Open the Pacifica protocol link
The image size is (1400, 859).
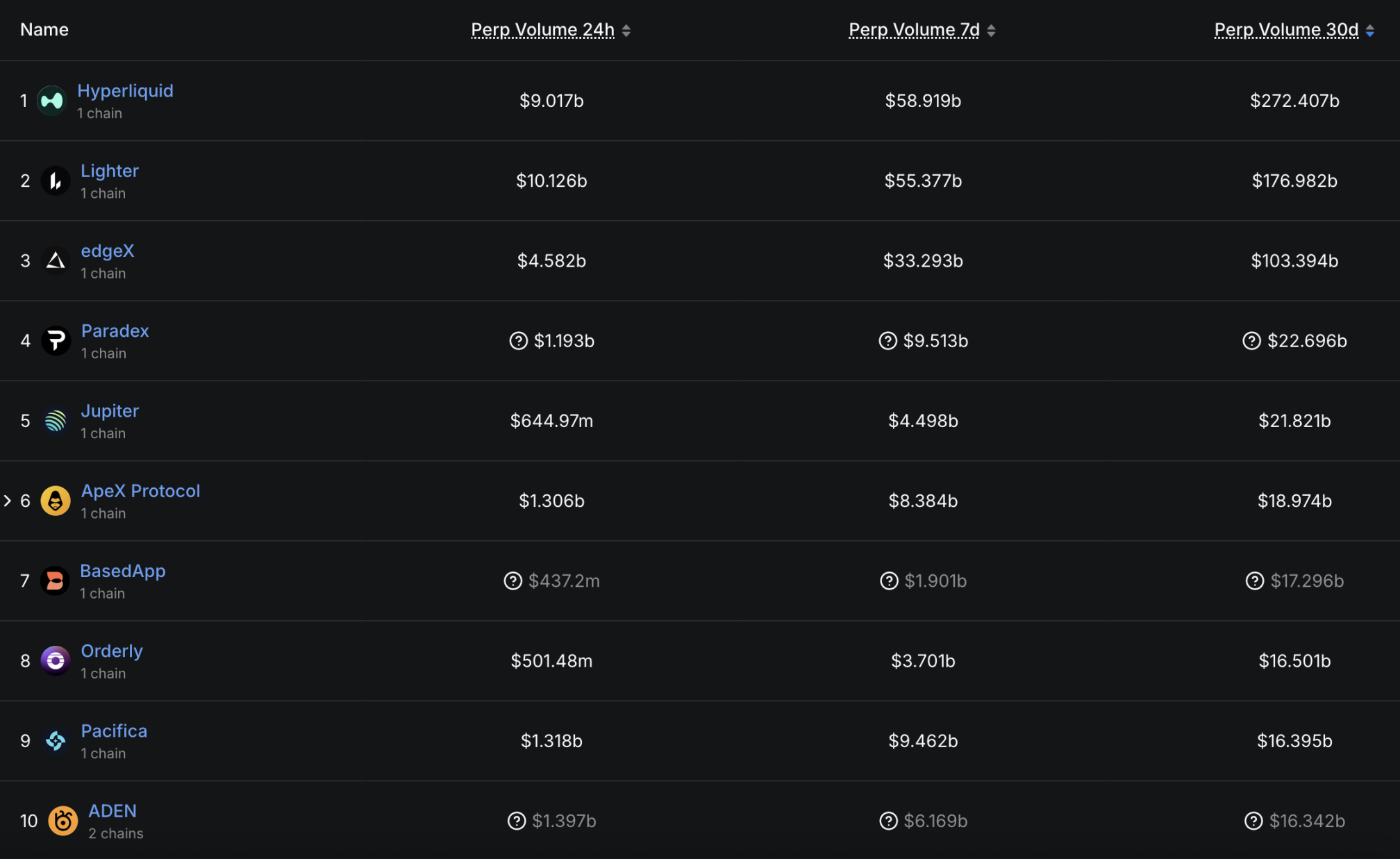click(x=114, y=731)
